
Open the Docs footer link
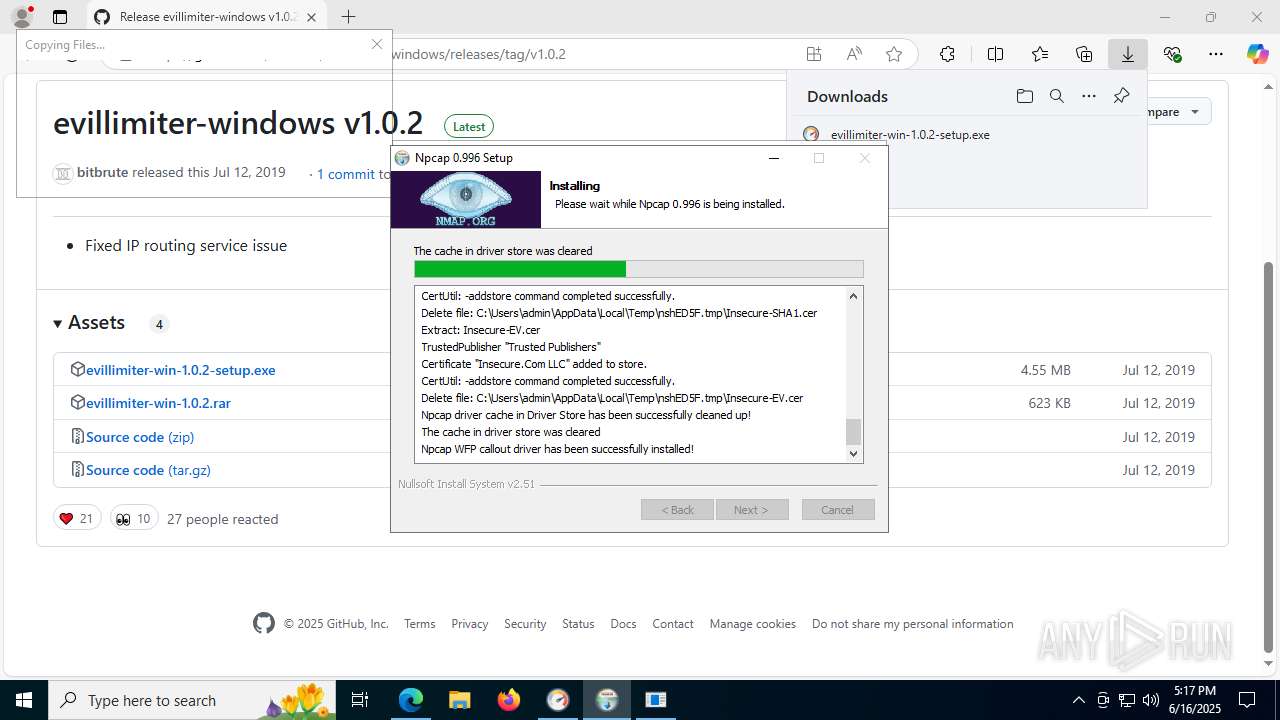tap(623, 624)
